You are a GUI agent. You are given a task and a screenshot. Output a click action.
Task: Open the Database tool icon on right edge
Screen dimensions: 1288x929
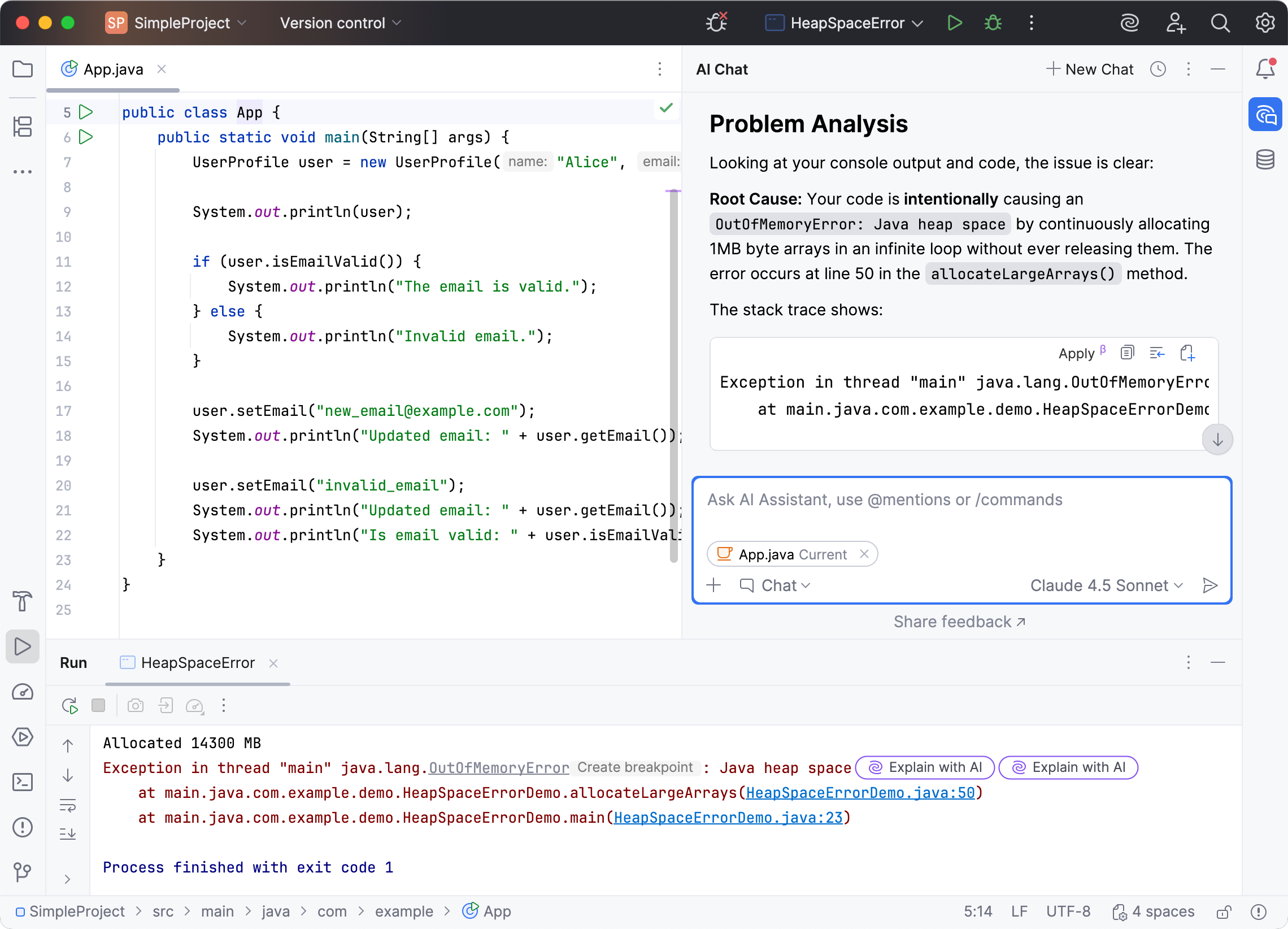click(1265, 160)
